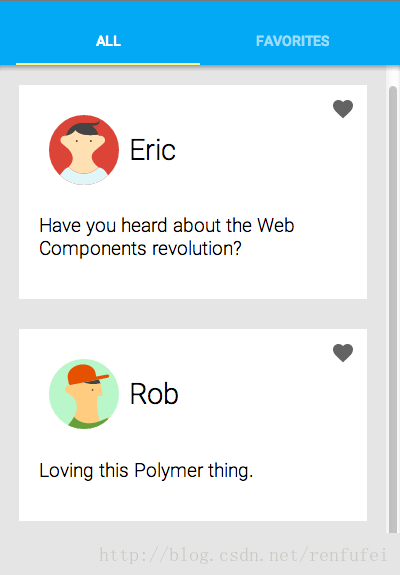
Task: Click the Web Components revolution message text
Action: tap(167, 237)
